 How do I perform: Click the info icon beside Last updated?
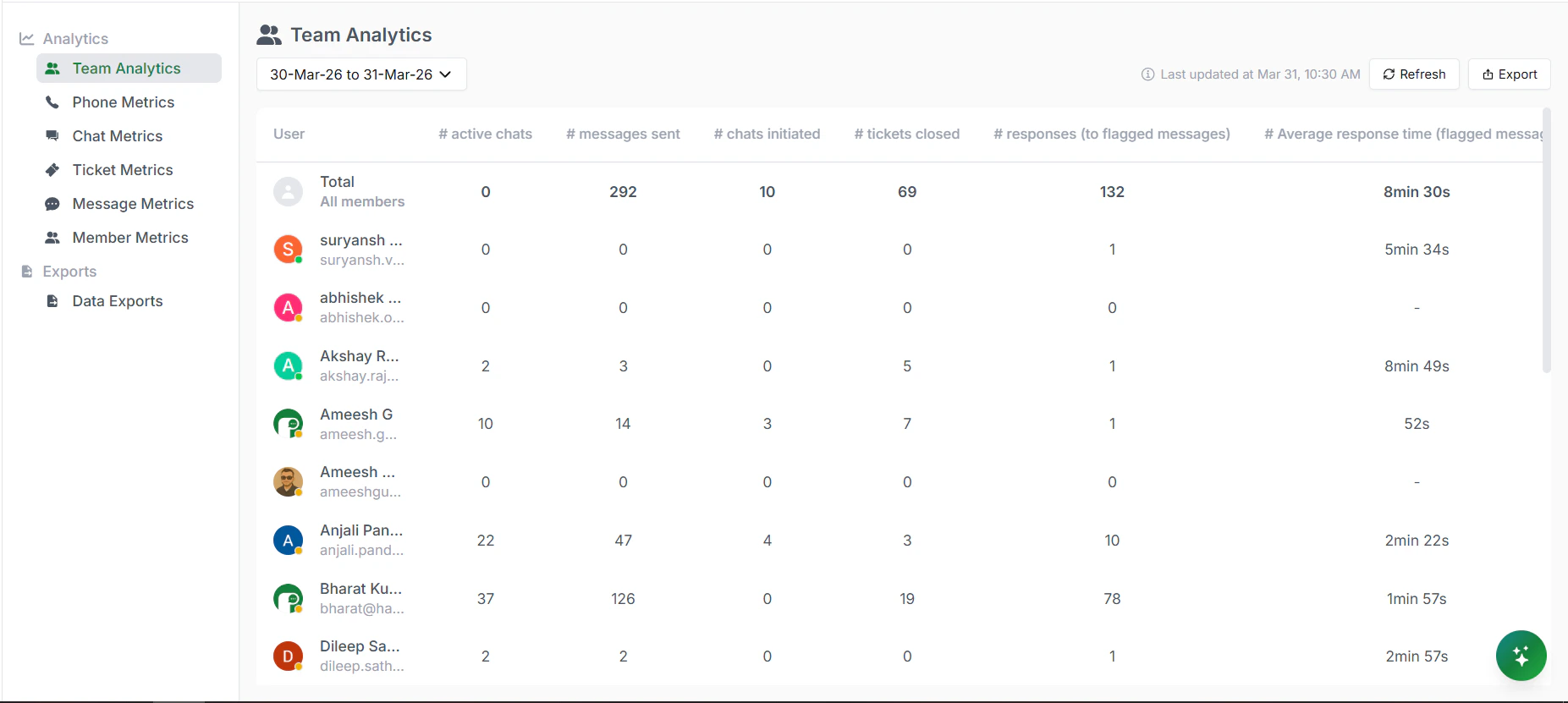tap(1147, 74)
